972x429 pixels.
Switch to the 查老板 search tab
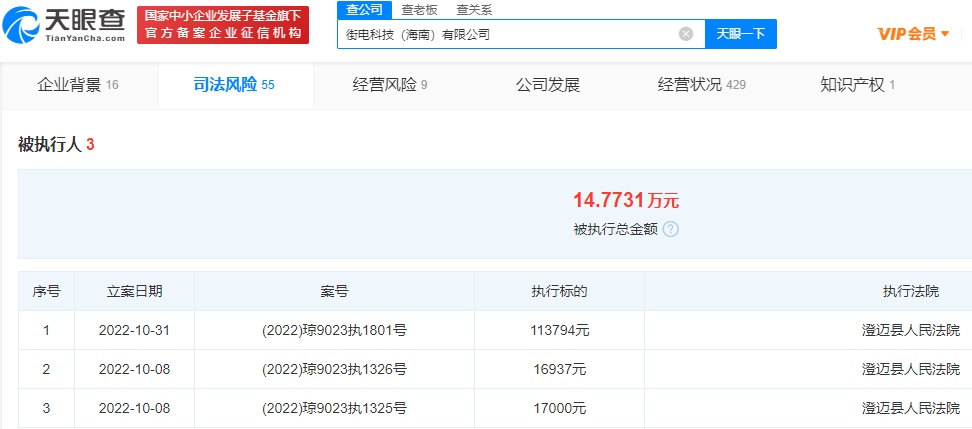tap(419, 10)
